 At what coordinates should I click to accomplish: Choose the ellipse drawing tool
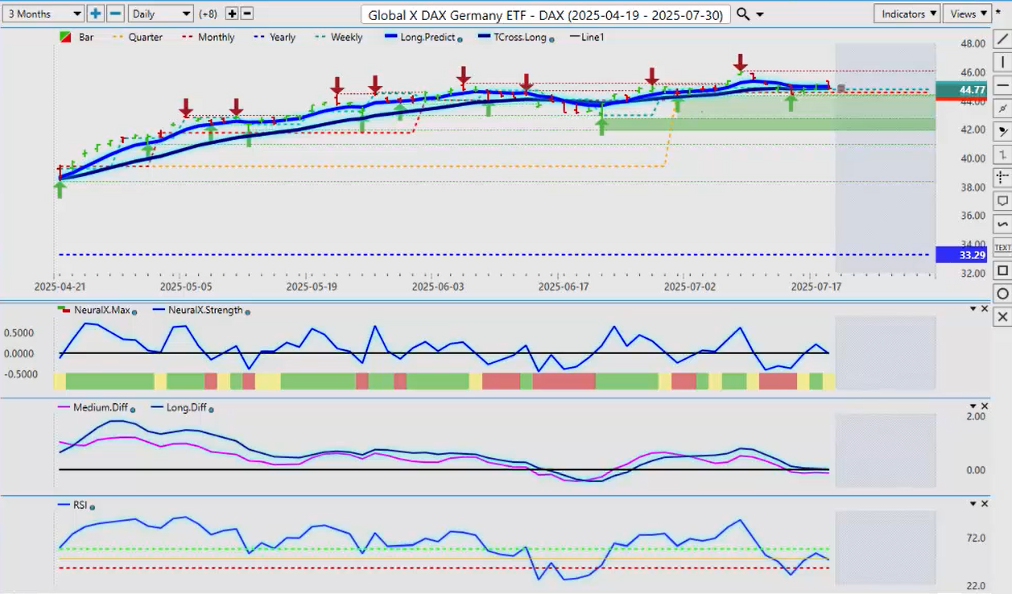[x=1002, y=293]
